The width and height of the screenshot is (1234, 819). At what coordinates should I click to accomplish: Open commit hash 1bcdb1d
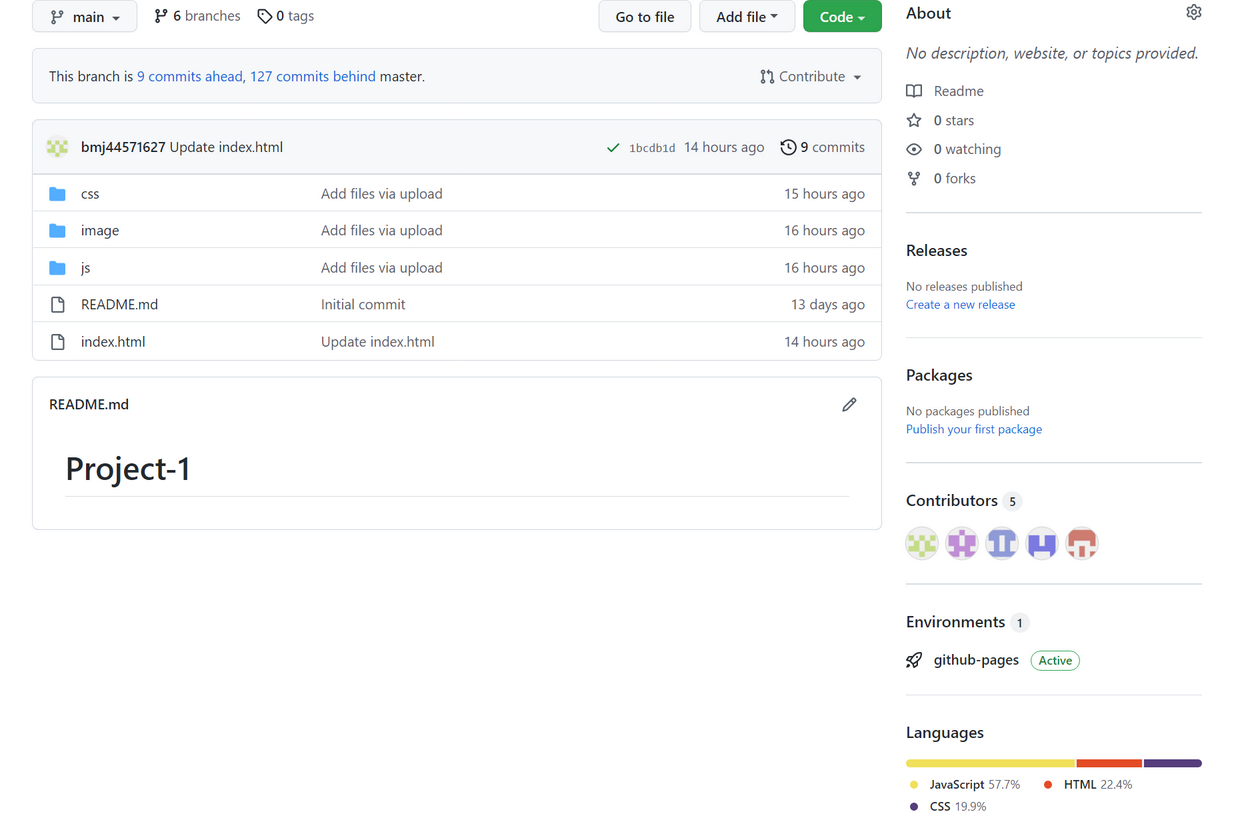click(x=652, y=148)
